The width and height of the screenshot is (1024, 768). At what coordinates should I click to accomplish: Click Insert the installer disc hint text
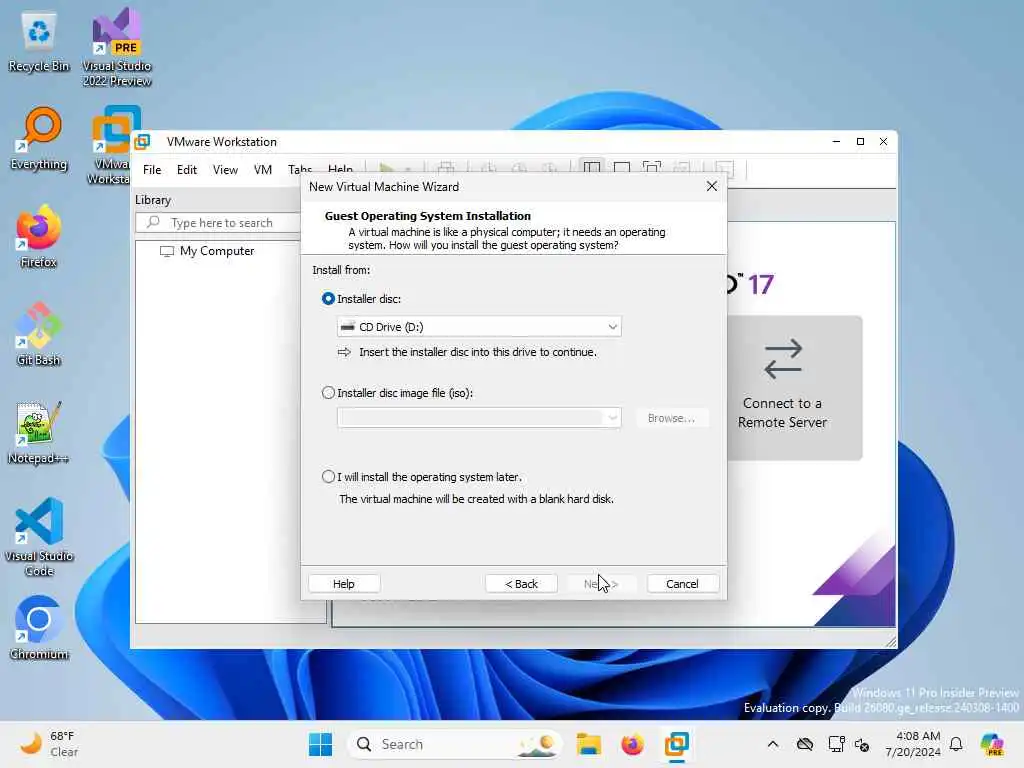(x=477, y=352)
